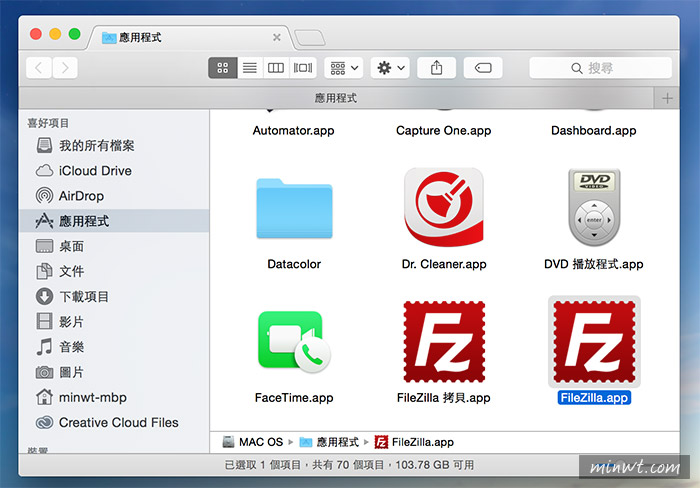Viewport: 700px width, 488px height.
Task: Click the yellow minimize window button
Action: point(55,34)
